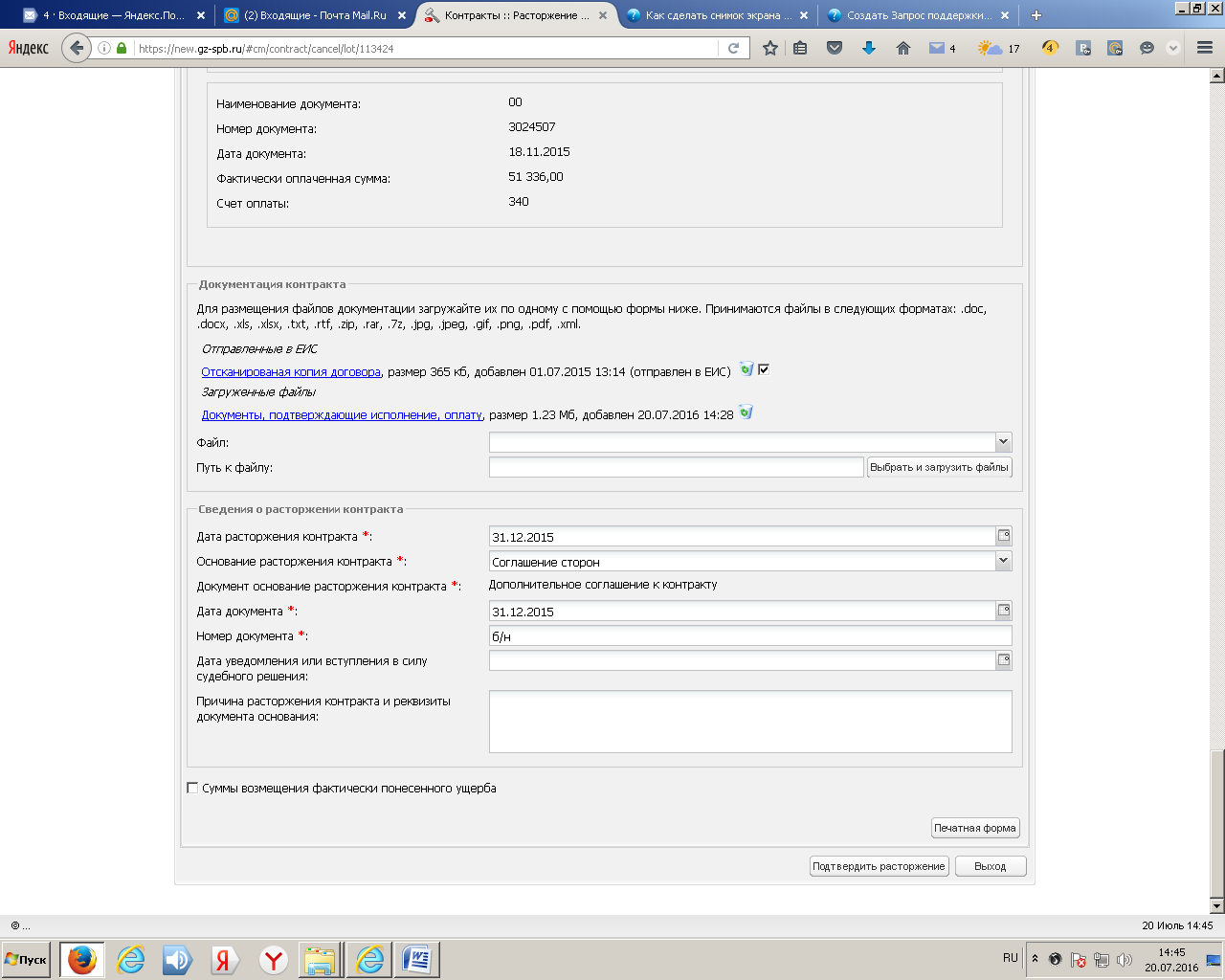Open calendar for Дата документа field
Screen dimensions: 1225x980
point(1004,611)
